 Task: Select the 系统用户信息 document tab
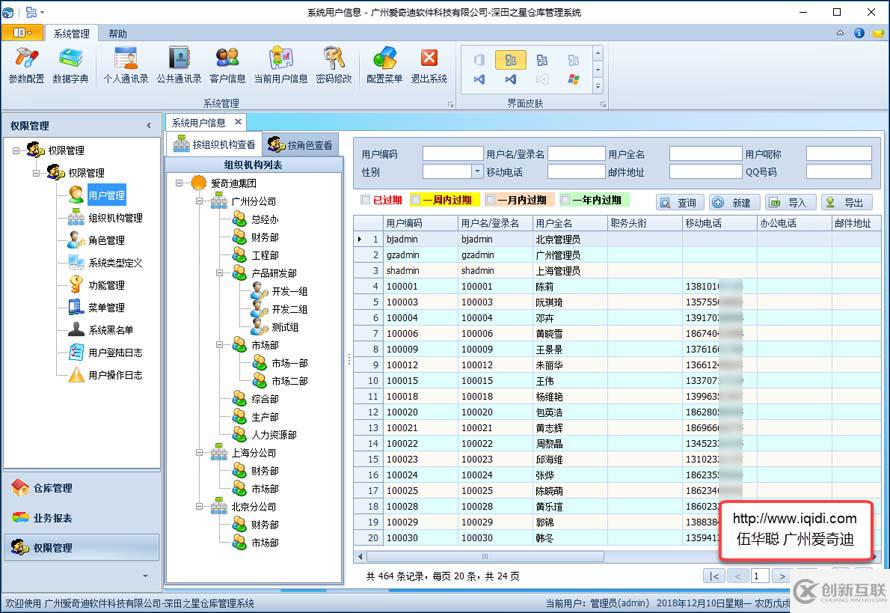(x=199, y=123)
